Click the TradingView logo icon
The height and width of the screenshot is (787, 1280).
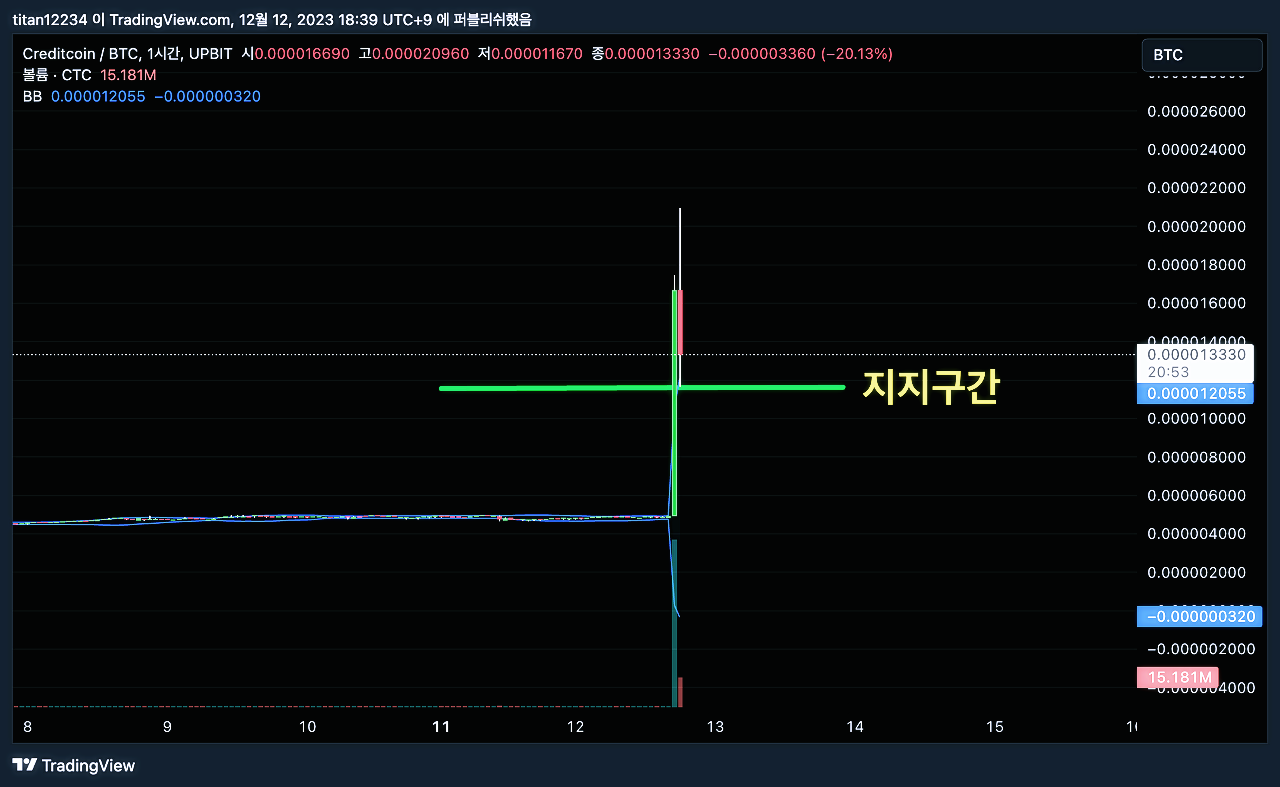(x=22, y=766)
